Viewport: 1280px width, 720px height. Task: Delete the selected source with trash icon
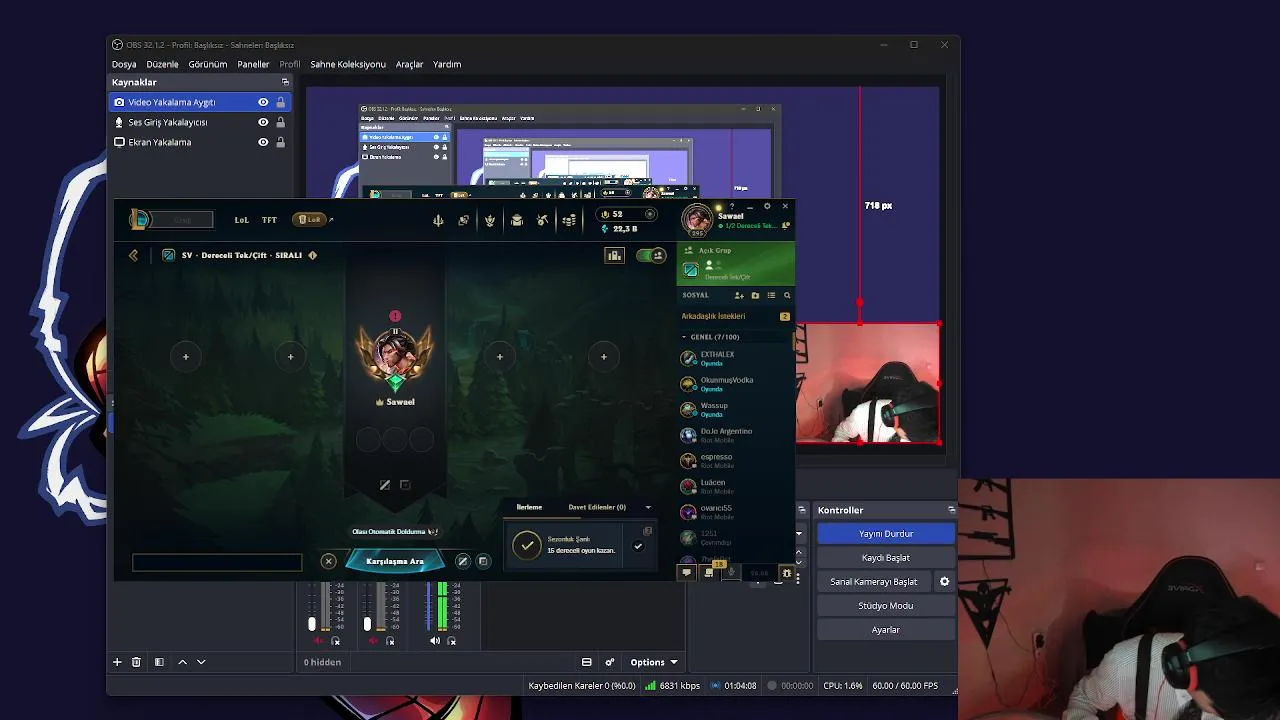coord(136,662)
